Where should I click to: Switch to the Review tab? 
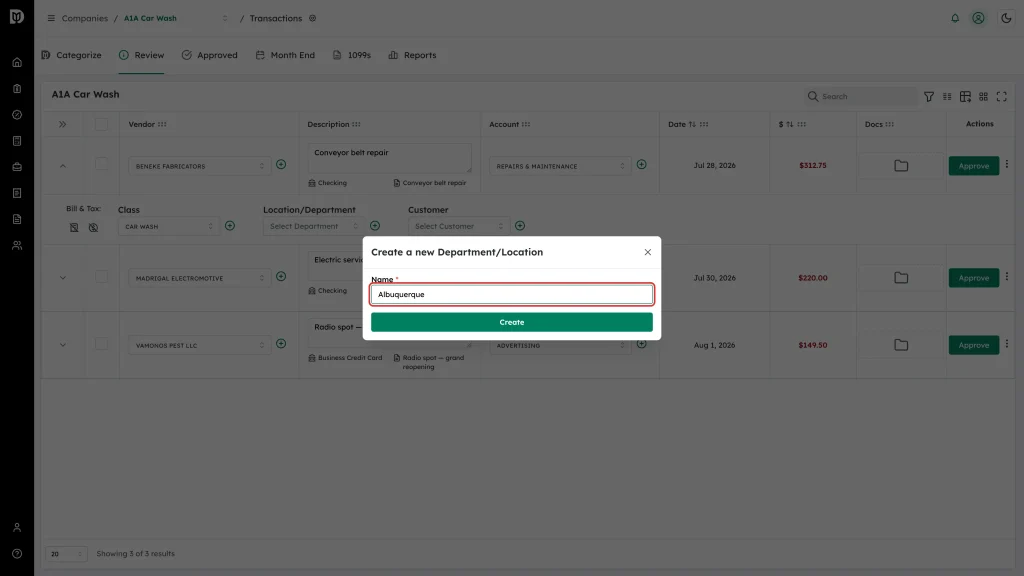tap(141, 55)
